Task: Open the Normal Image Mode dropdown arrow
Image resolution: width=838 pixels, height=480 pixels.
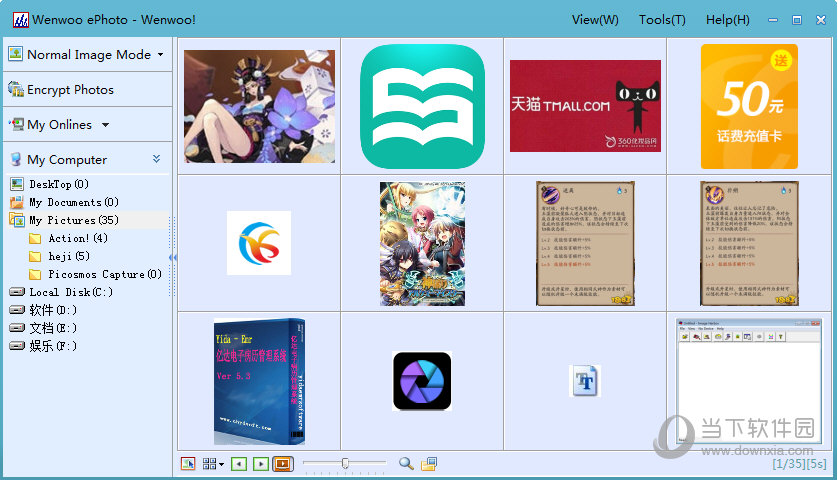Action: pos(160,55)
